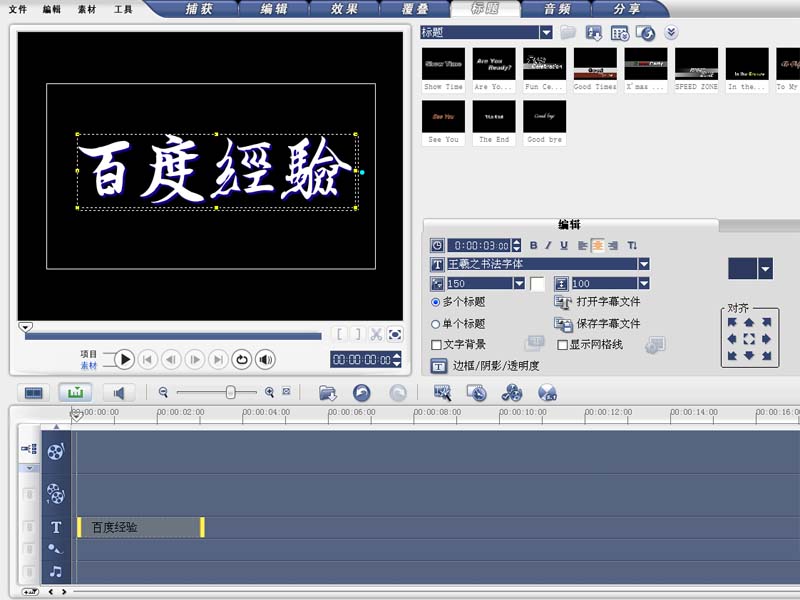Image resolution: width=800 pixels, height=600 pixels.
Task: Select the 'Show Time' title thumbnail
Action: point(443,70)
